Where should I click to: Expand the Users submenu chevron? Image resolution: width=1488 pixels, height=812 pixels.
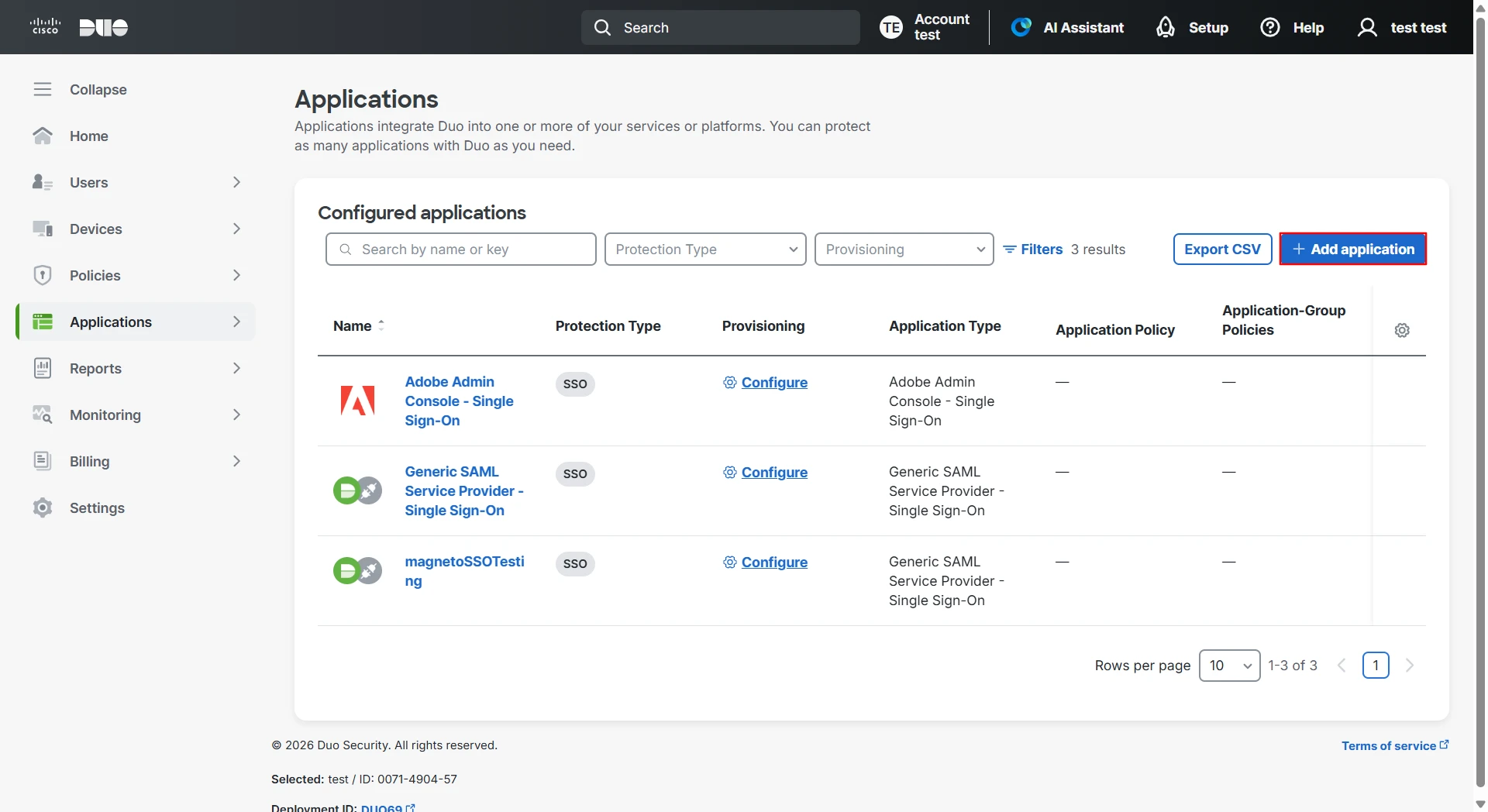coord(237,182)
